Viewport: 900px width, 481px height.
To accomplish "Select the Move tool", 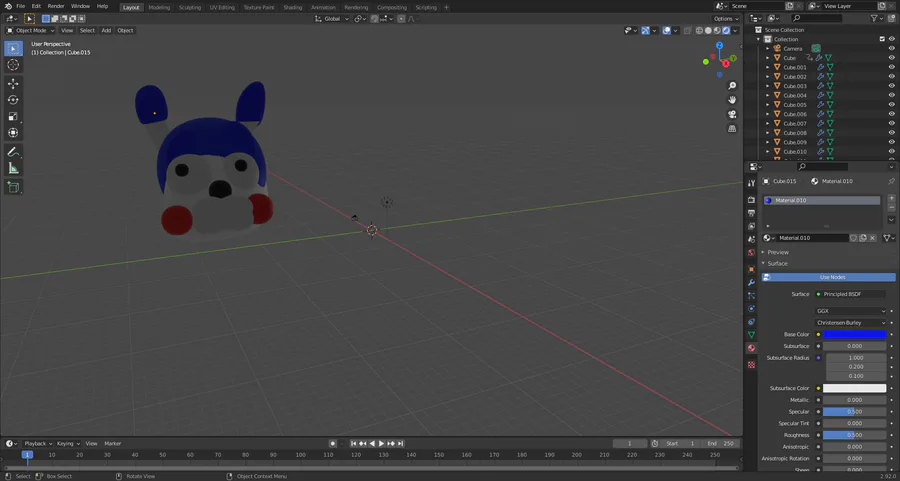I will (x=13, y=84).
